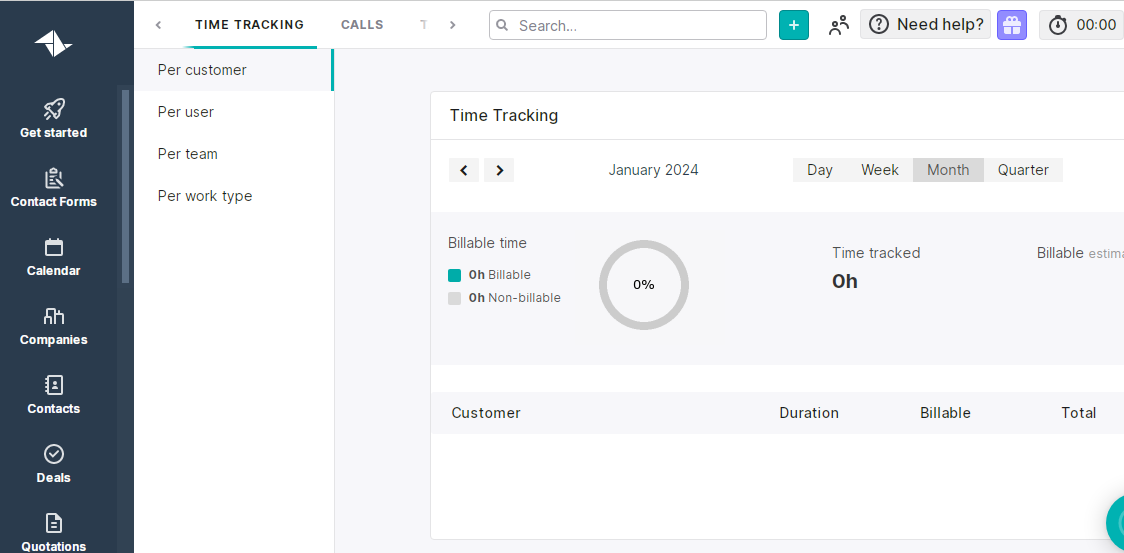This screenshot has width=1124, height=553.
Task: Click the Total column header
Action: [x=1078, y=412]
